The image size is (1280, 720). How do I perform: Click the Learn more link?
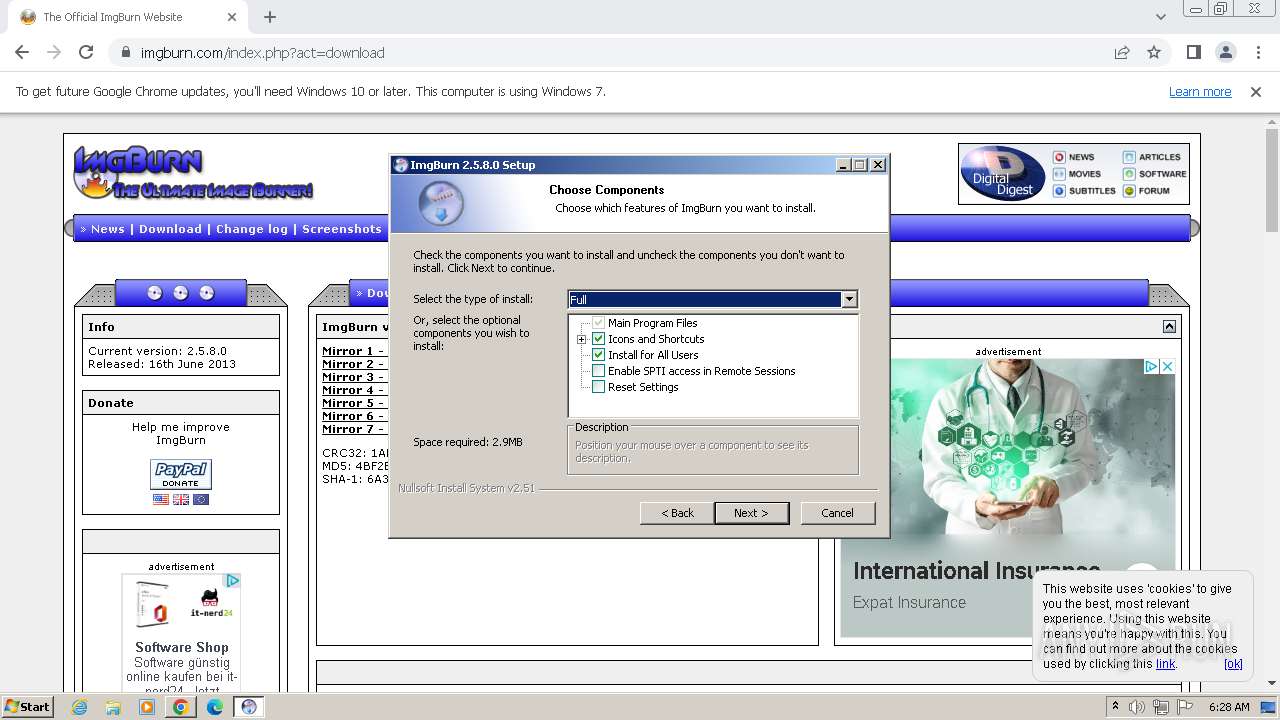[1200, 92]
